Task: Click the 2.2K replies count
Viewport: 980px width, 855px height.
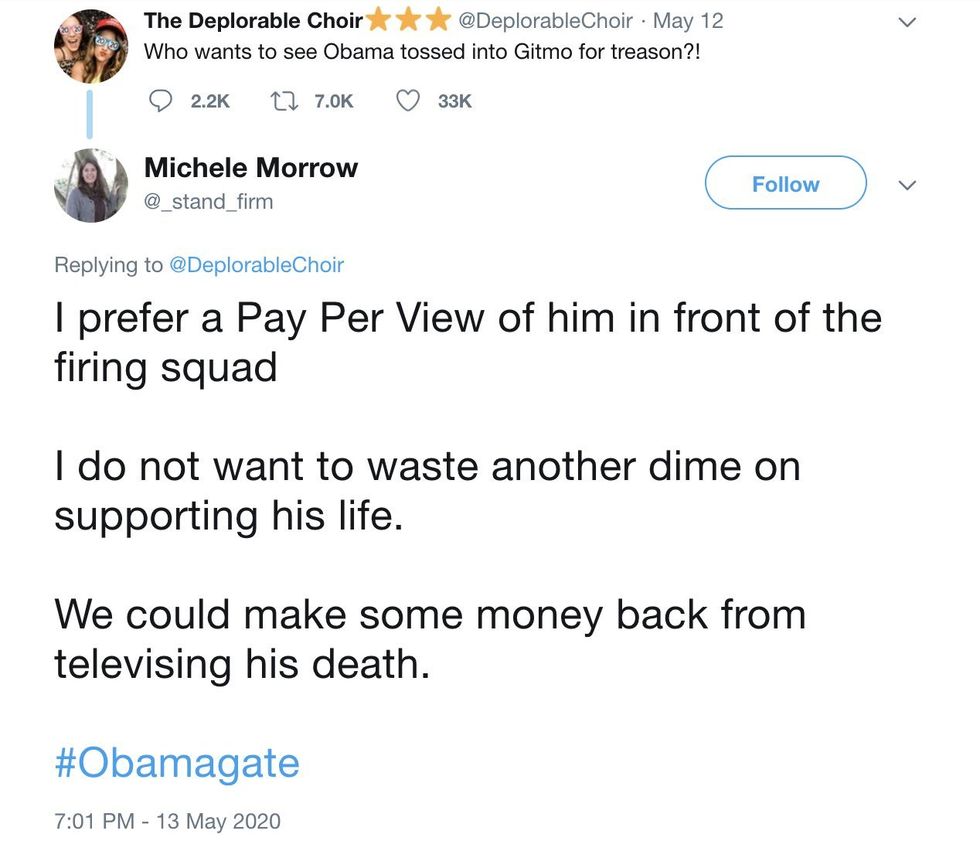Action: click(210, 101)
